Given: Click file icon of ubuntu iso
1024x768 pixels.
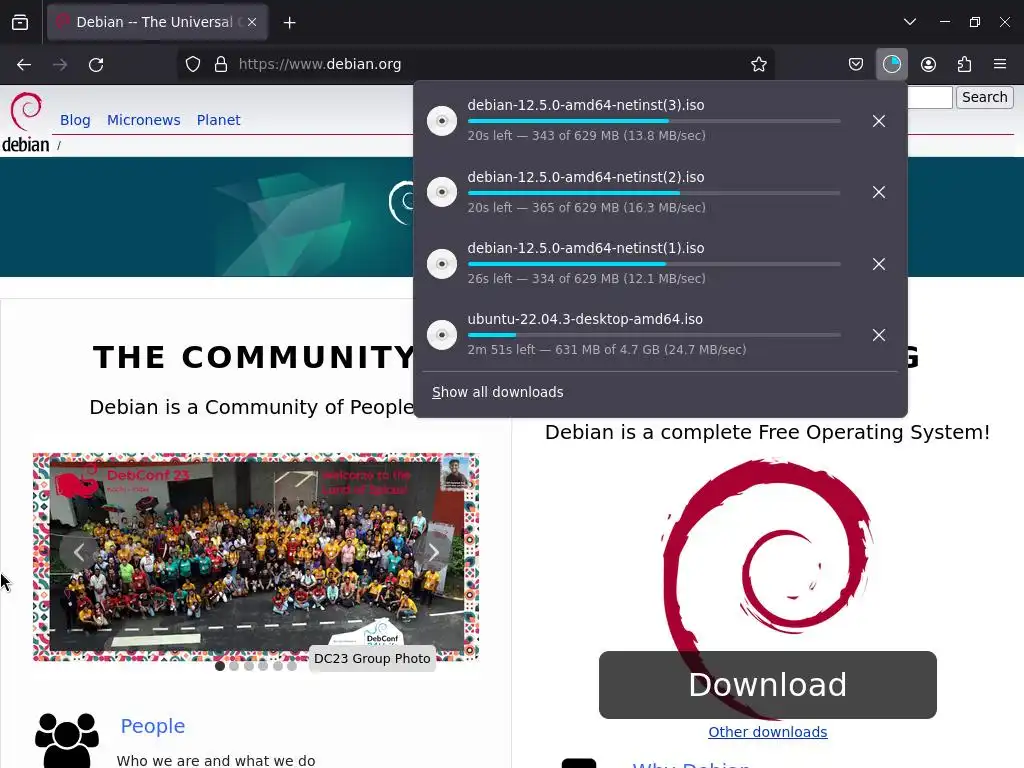Looking at the screenshot, I should point(441,335).
